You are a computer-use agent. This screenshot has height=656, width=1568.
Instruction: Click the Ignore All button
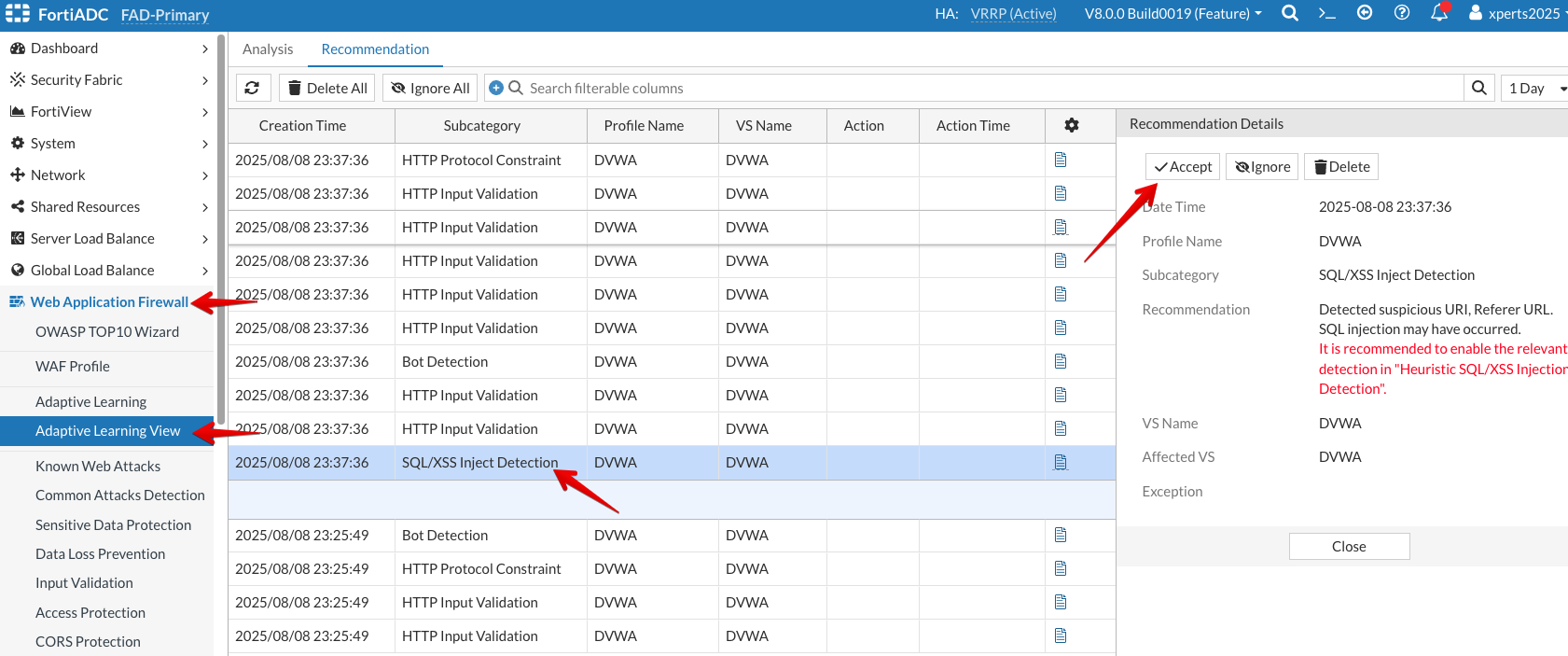[430, 88]
